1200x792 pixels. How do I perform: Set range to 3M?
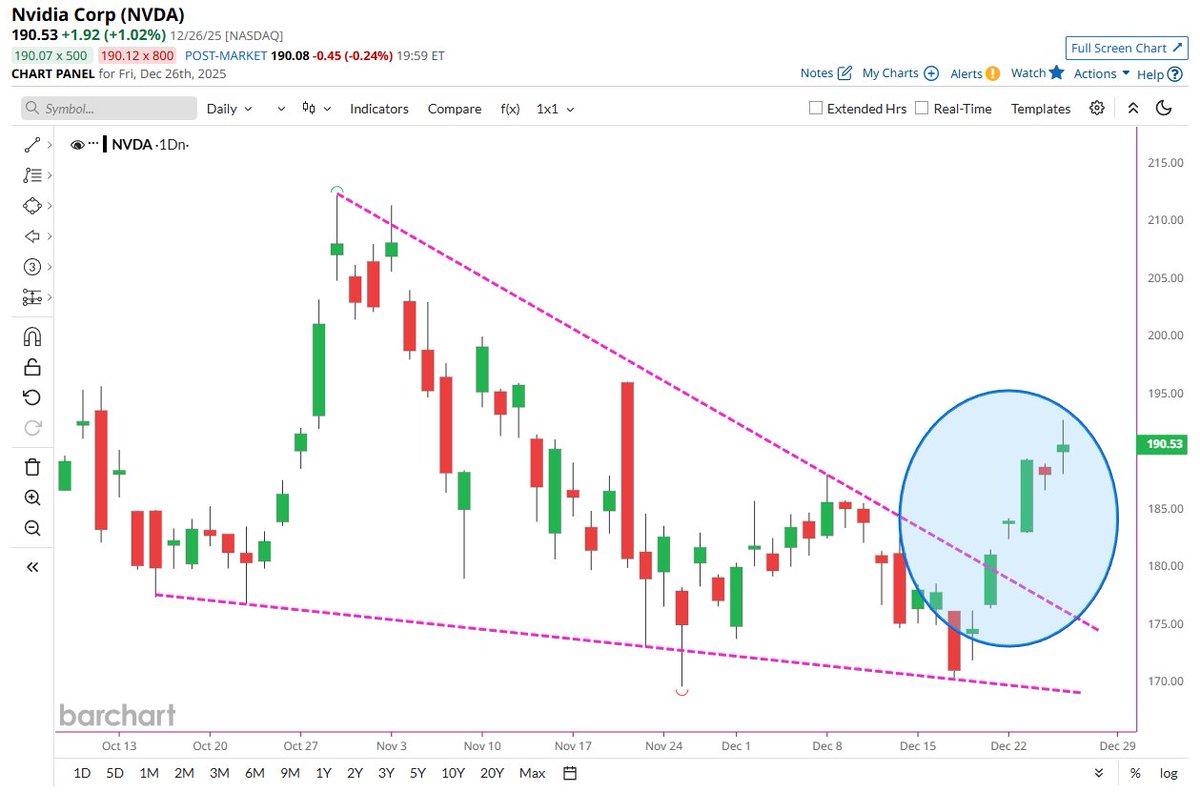click(x=219, y=773)
